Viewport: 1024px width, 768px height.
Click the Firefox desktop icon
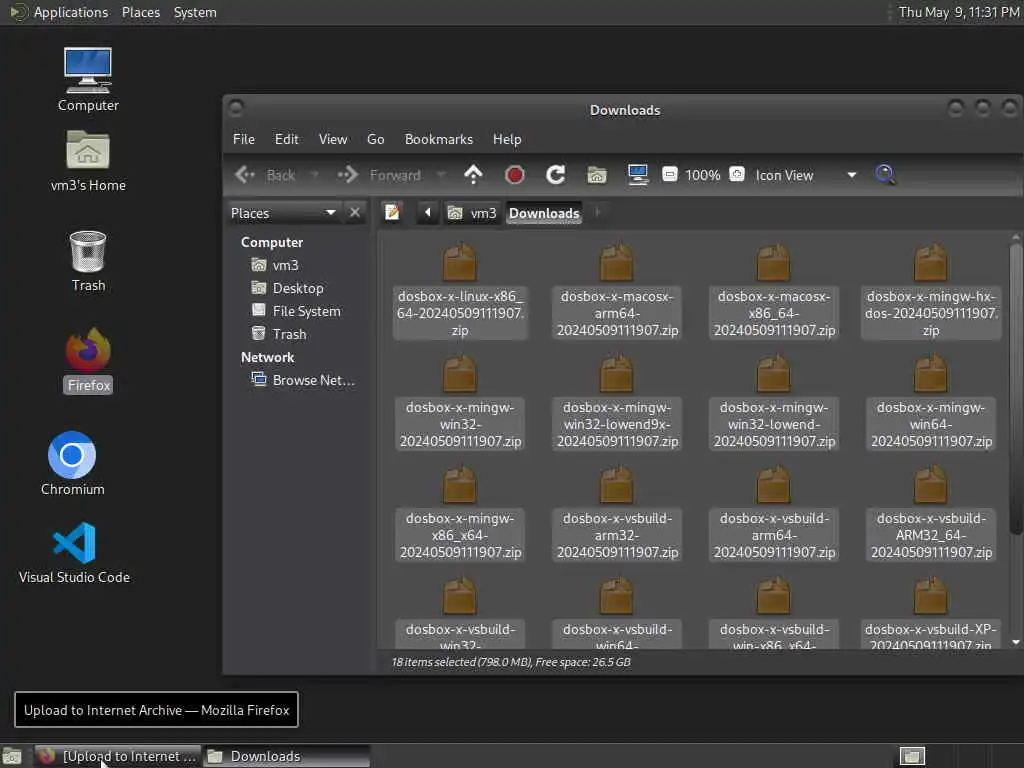click(x=88, y=360)
